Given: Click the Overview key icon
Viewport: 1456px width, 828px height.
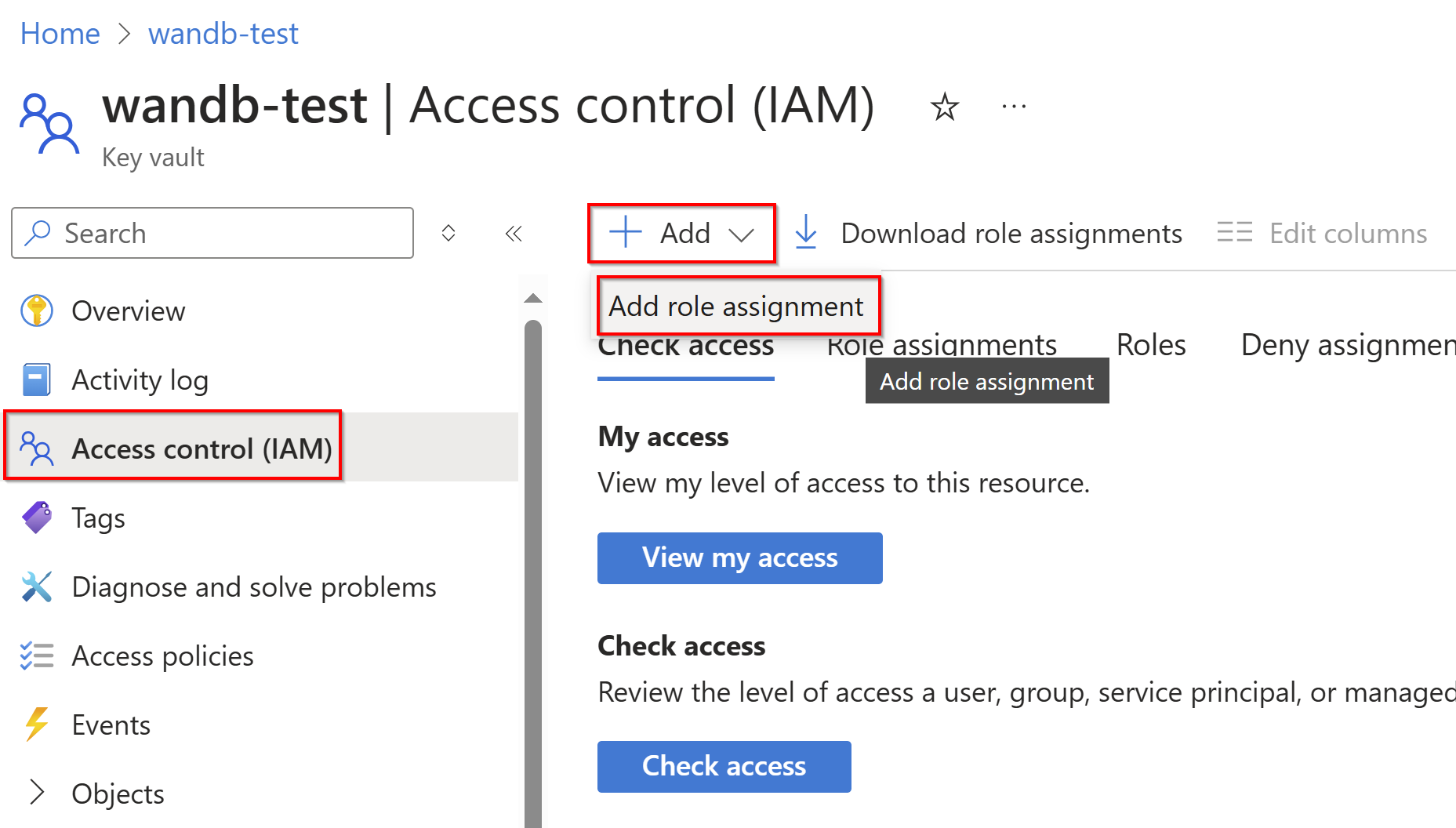Looking at the screenshot, I should (x=37, y=310).
